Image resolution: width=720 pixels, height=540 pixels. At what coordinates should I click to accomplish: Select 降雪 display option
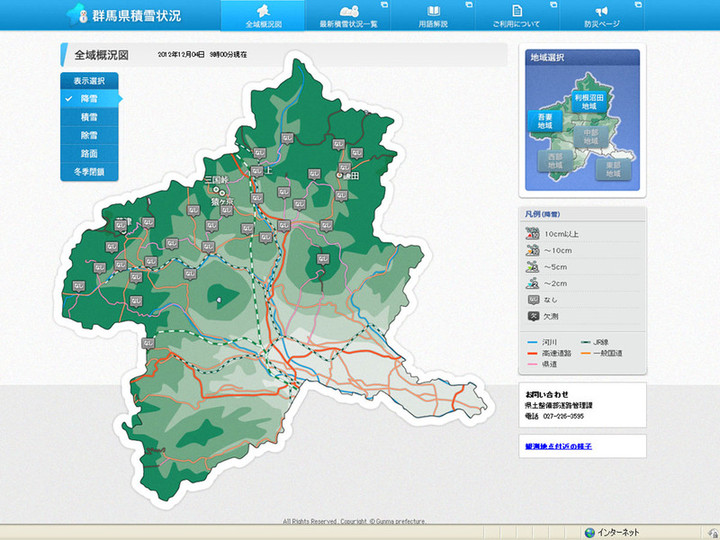90,99
